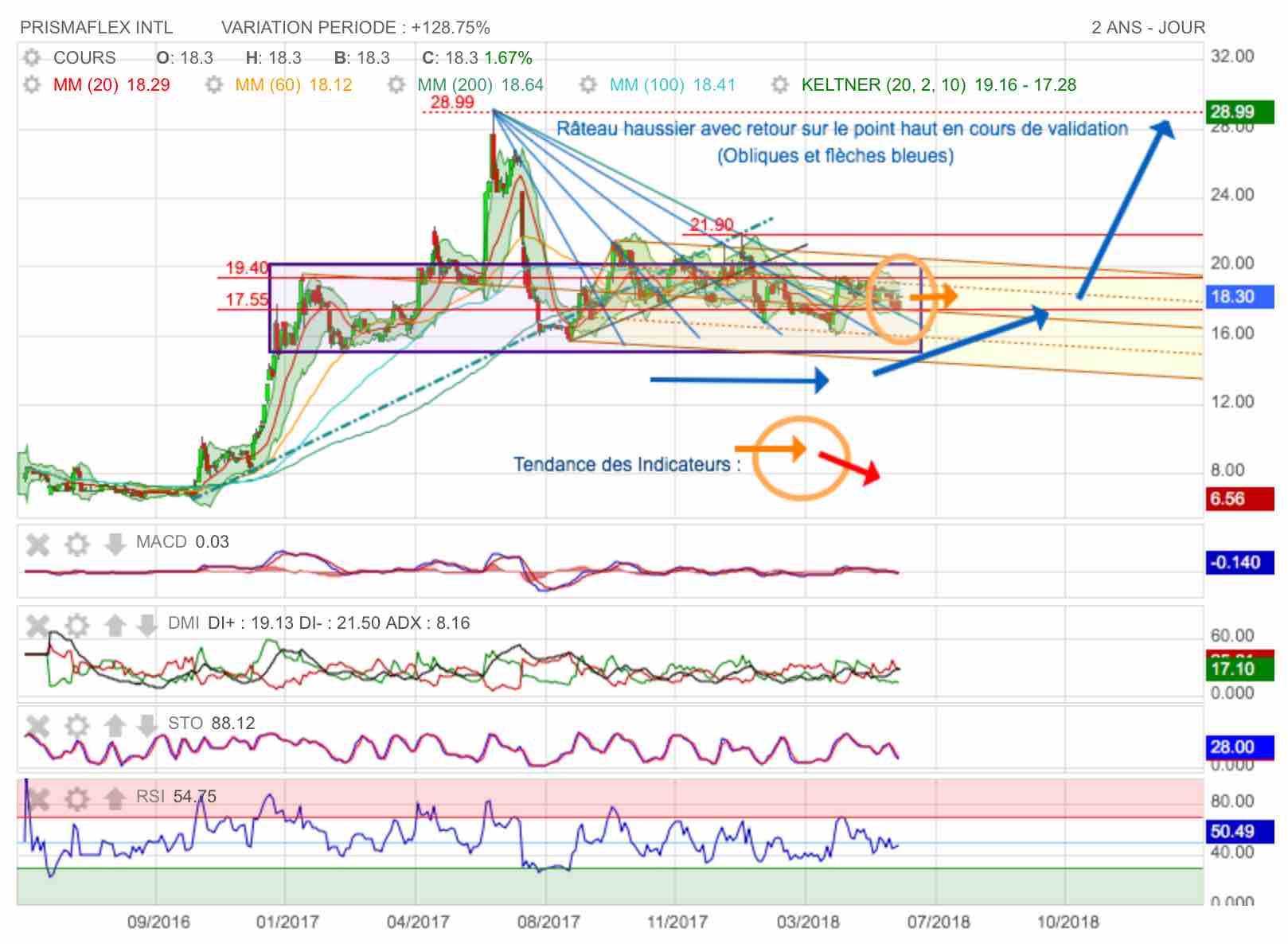Remove the MACD indicator panel
Viewport: 1288px width, 944px height.
[38, 544]
